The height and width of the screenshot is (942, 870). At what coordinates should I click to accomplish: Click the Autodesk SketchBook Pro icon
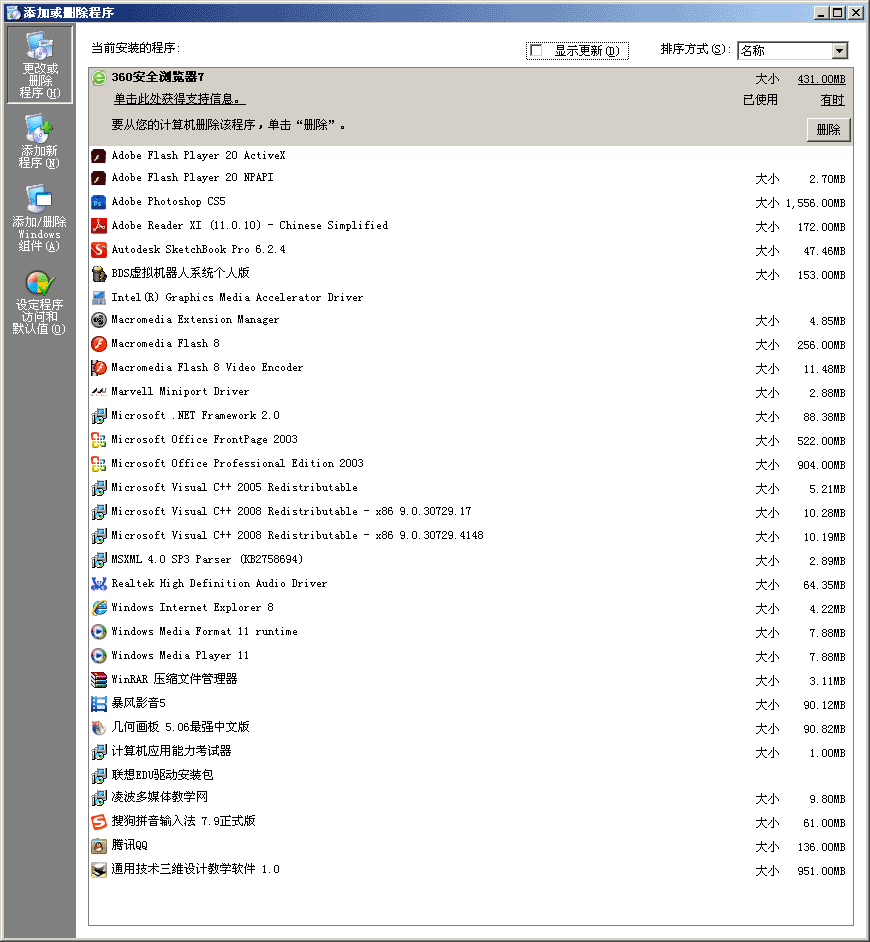[99, 250]
